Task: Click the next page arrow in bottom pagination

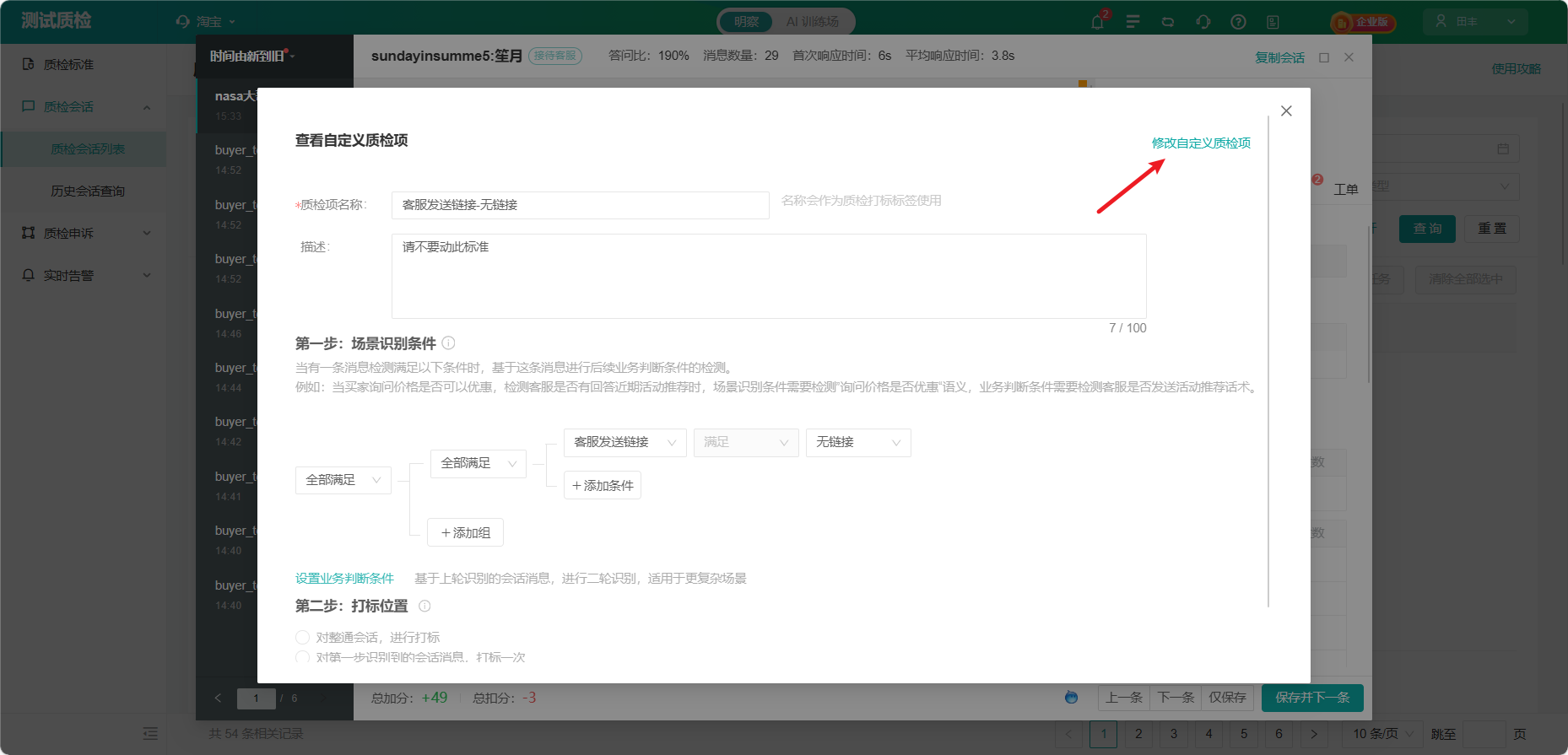Action: coord(1313,734)
